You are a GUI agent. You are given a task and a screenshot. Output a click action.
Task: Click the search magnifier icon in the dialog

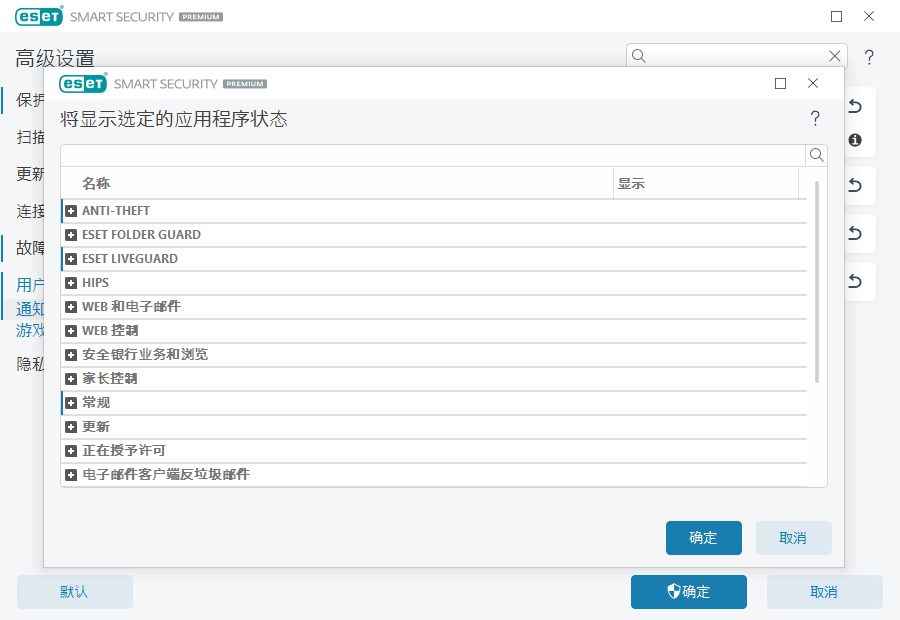(816, 155)
